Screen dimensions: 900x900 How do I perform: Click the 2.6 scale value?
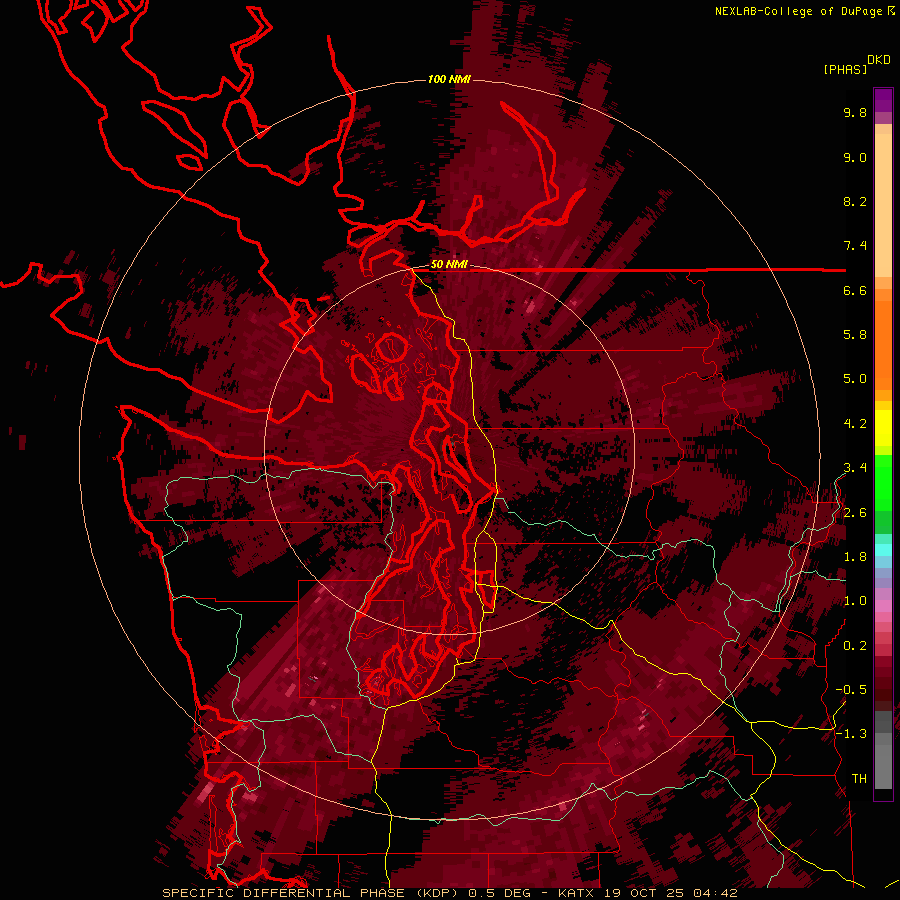855,513
